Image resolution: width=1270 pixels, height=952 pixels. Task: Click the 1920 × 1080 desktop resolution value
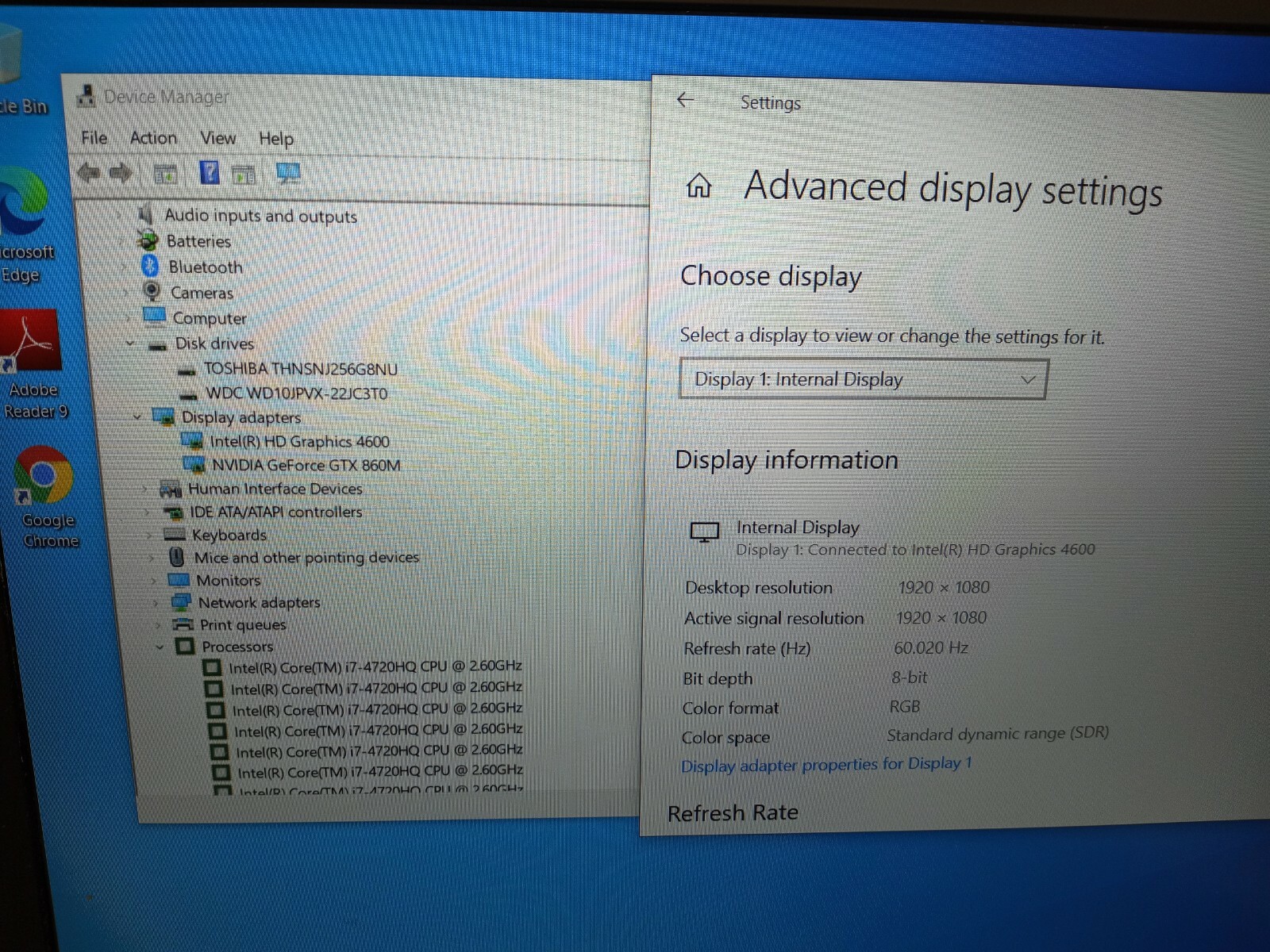(x=944, y=587)
